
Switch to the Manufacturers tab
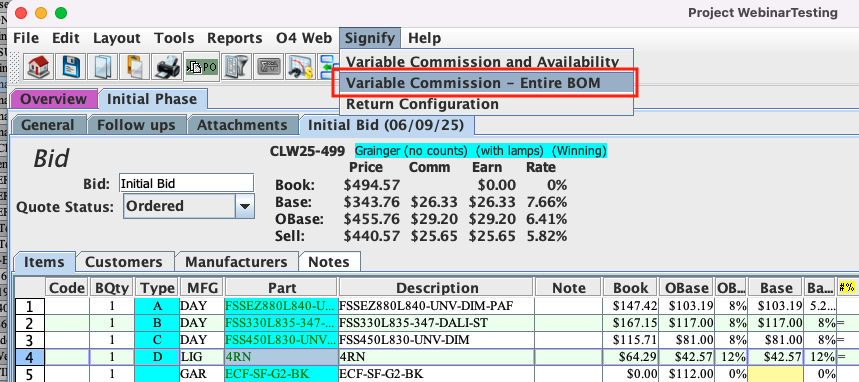[x=236, y=262]
